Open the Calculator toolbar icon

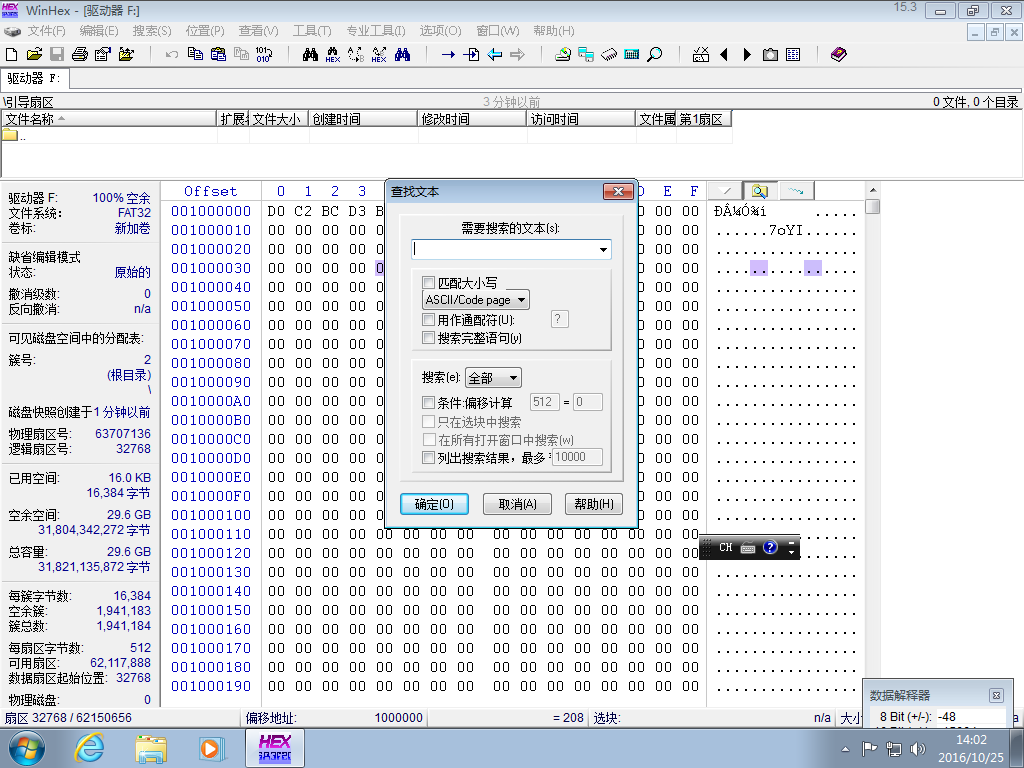pos(632,54)
